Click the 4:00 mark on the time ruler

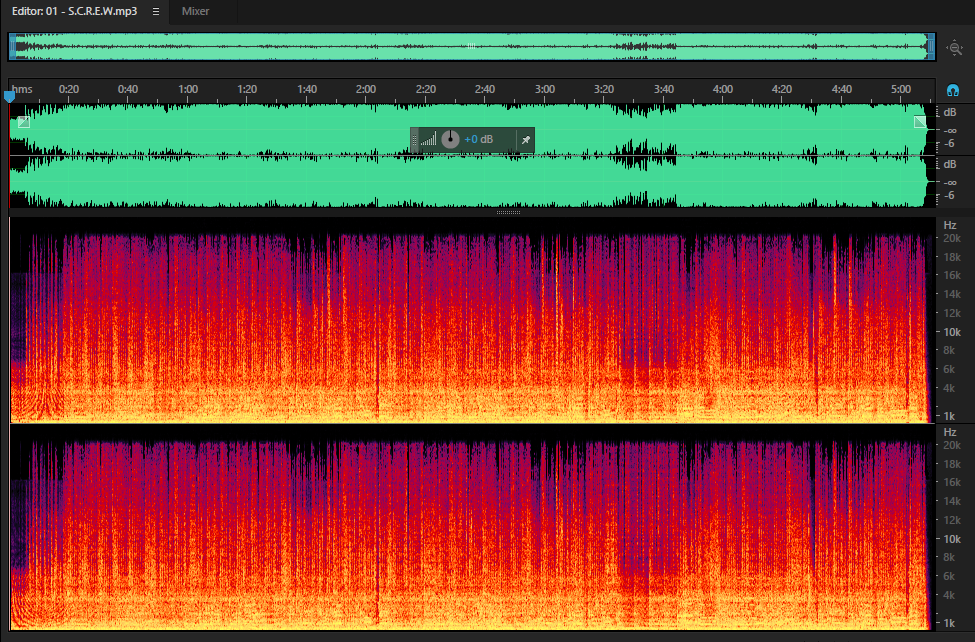point(723,90)
